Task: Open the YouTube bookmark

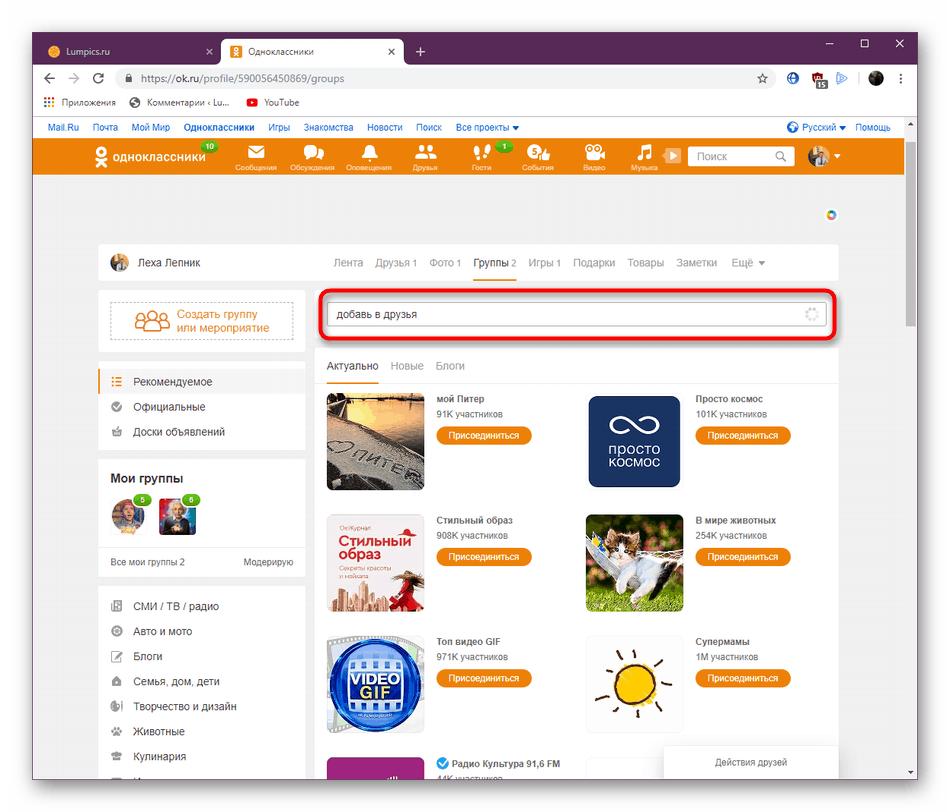Action: (273, 102)
